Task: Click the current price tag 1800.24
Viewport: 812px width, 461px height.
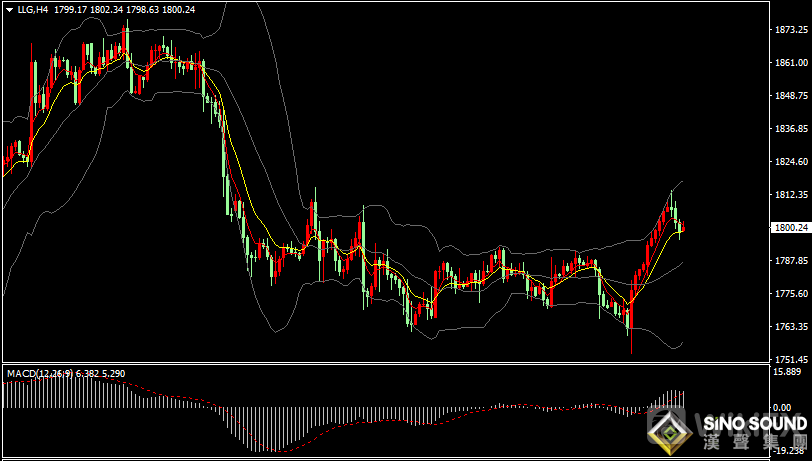Action: coord(791,228)
